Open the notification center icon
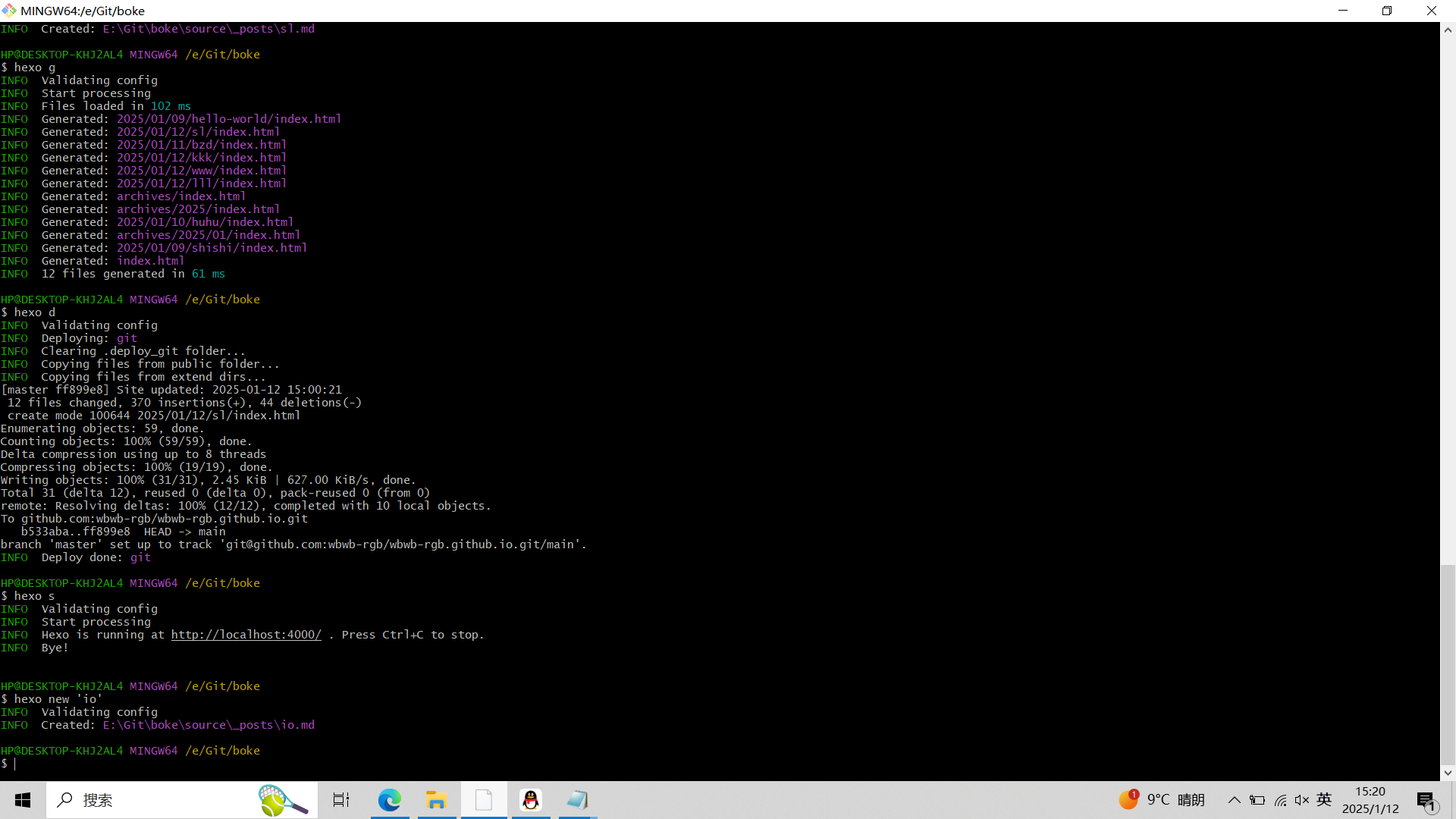The image size is (1456, 819). [x=1426, y=800]
